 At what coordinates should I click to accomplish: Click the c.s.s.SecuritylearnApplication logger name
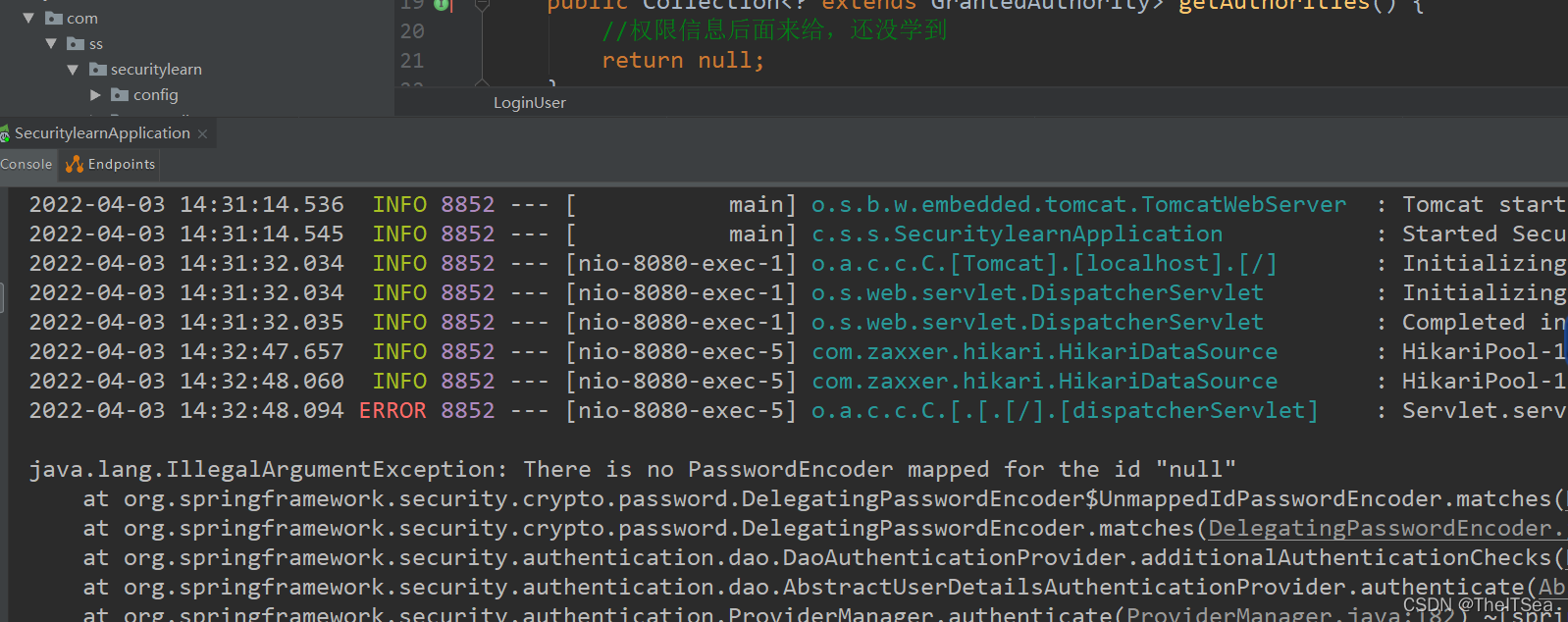pos(1017,233)
